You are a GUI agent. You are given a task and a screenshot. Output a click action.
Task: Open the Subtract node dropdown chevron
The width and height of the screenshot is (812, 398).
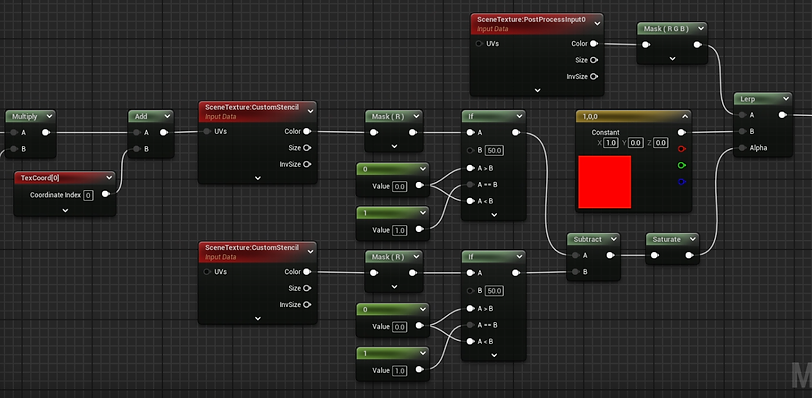coord(614,239)
